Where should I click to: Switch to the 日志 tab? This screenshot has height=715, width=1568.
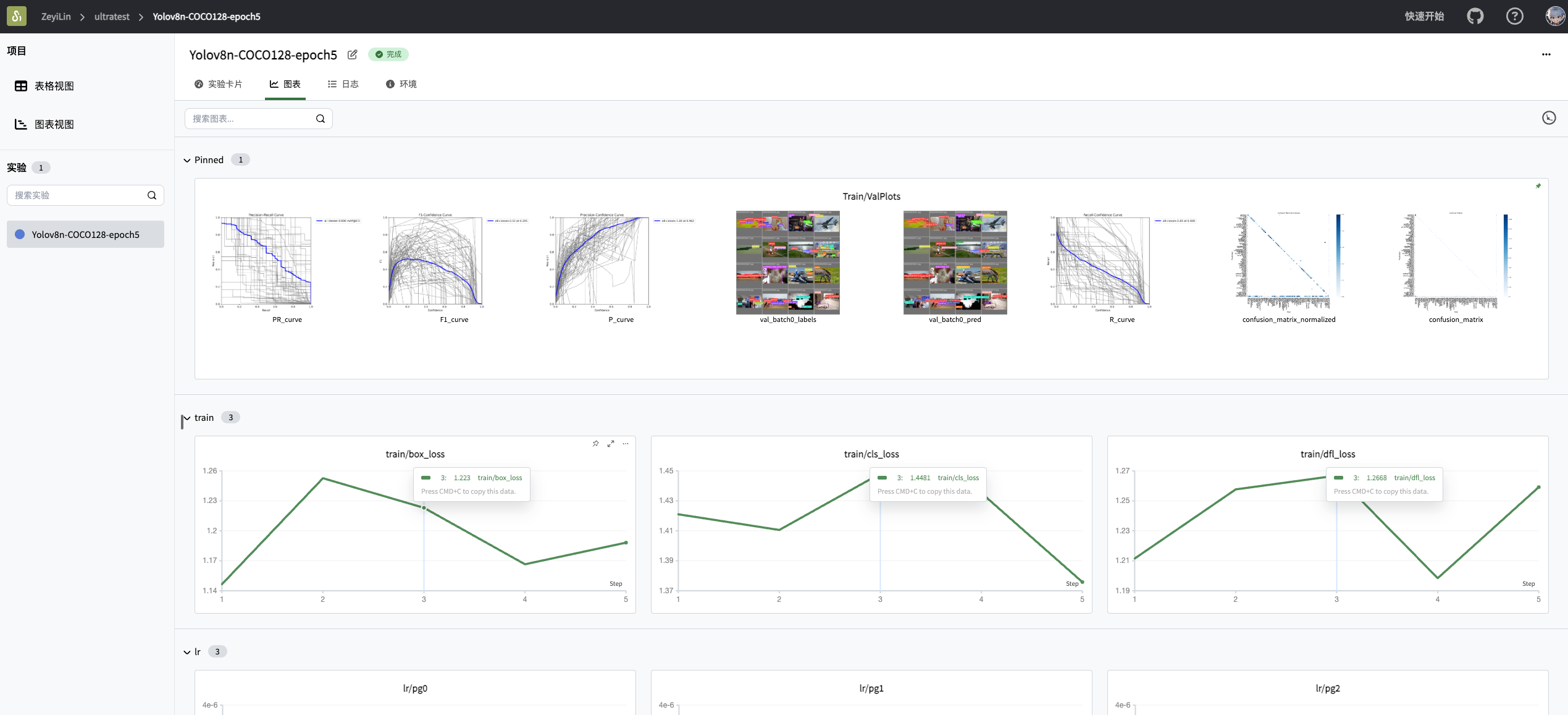(343, 84)
